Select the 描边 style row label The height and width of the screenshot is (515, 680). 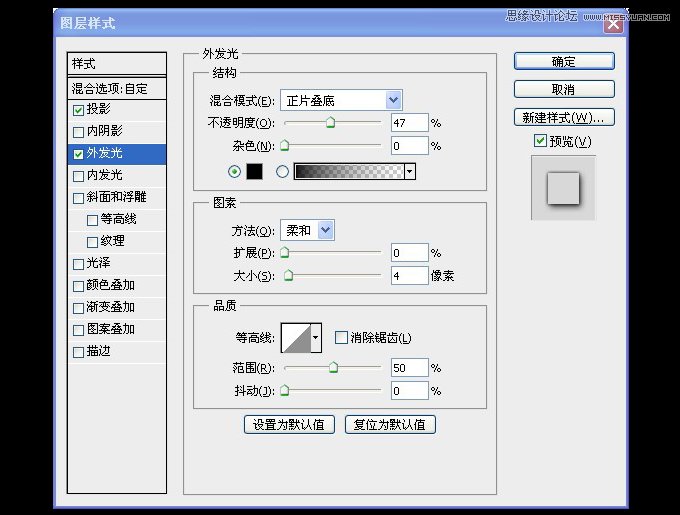(x=98, y=351)
